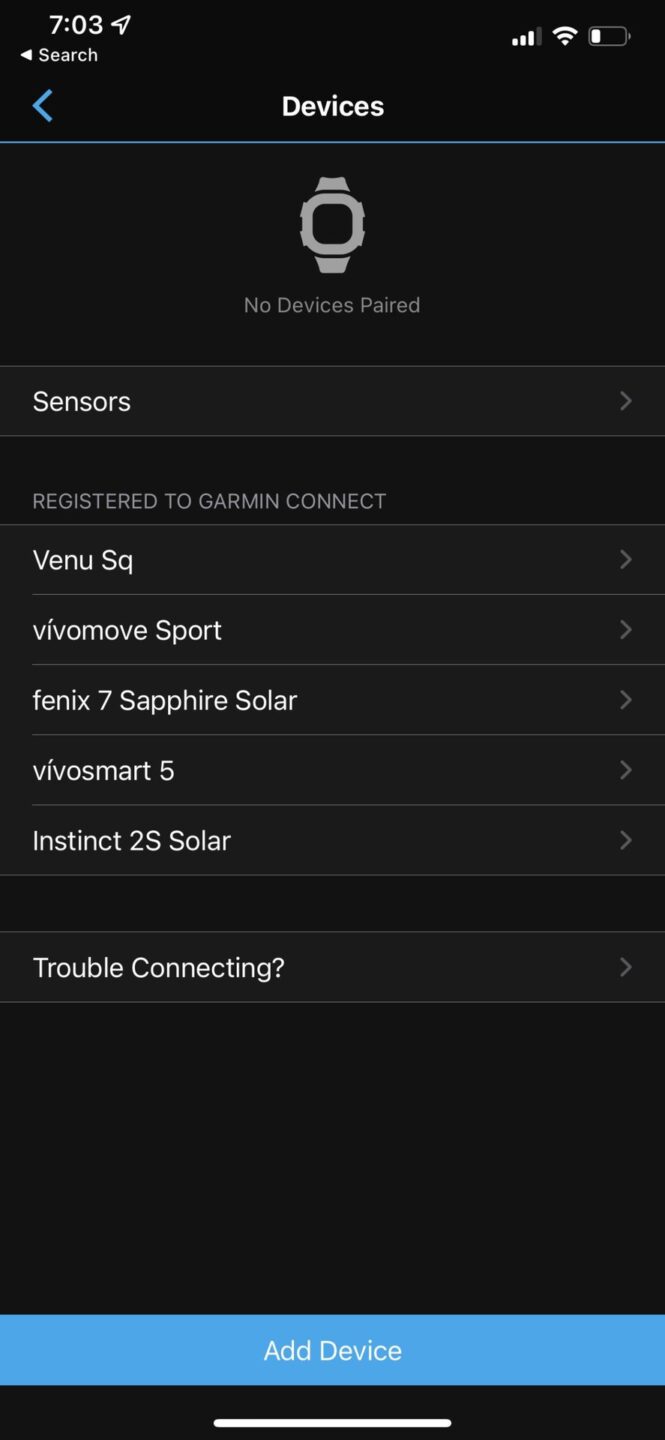
Task: Tap the blue back arrow
Action: coord(43,105)
